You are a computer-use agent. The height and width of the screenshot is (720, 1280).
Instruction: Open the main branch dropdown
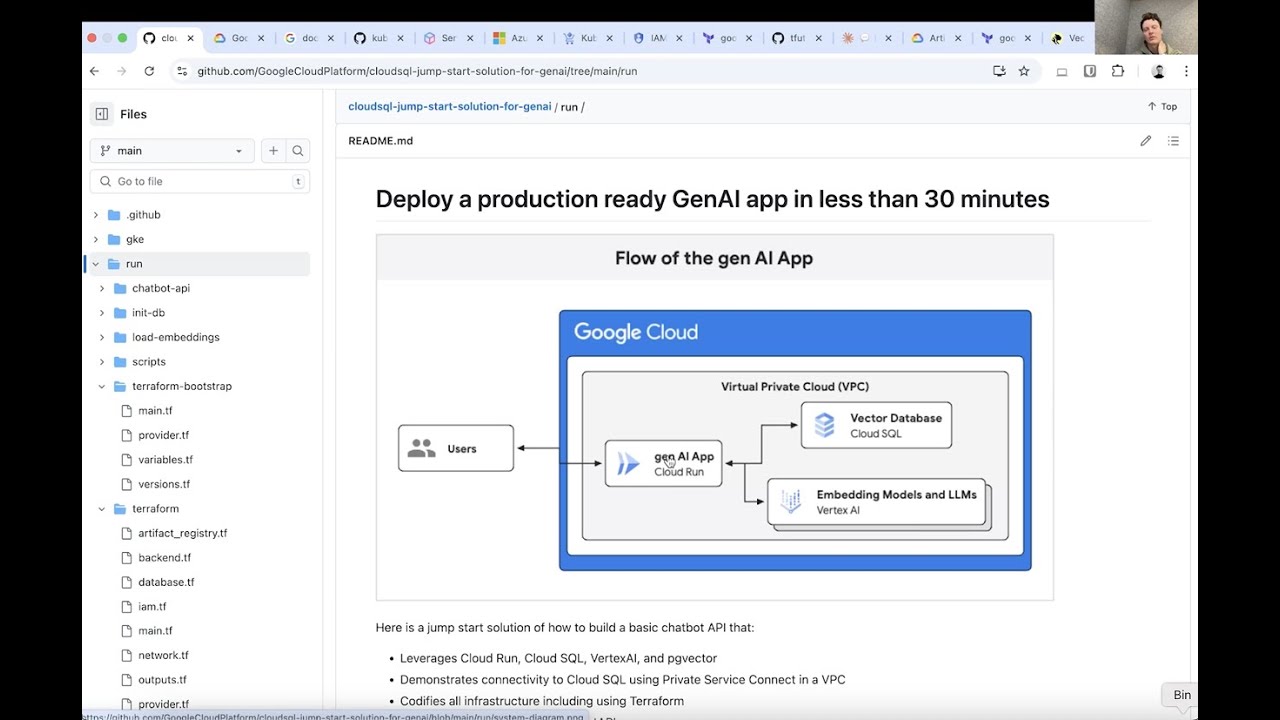172,151
